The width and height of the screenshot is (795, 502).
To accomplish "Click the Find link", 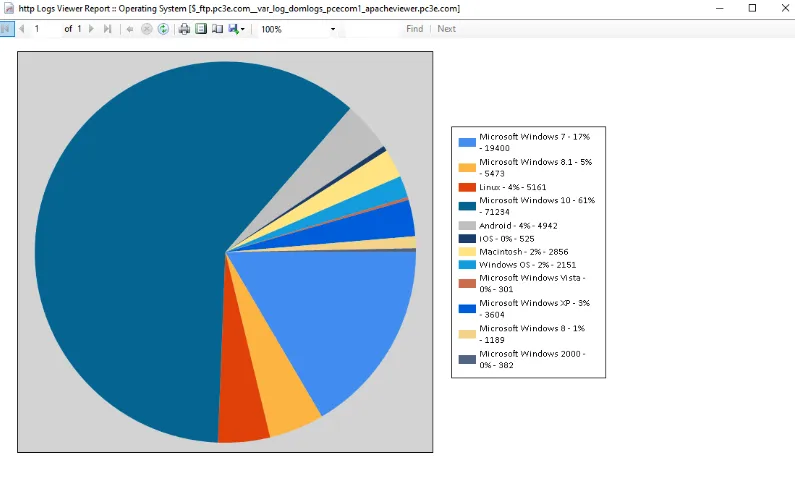I will [x=415, y=29].
